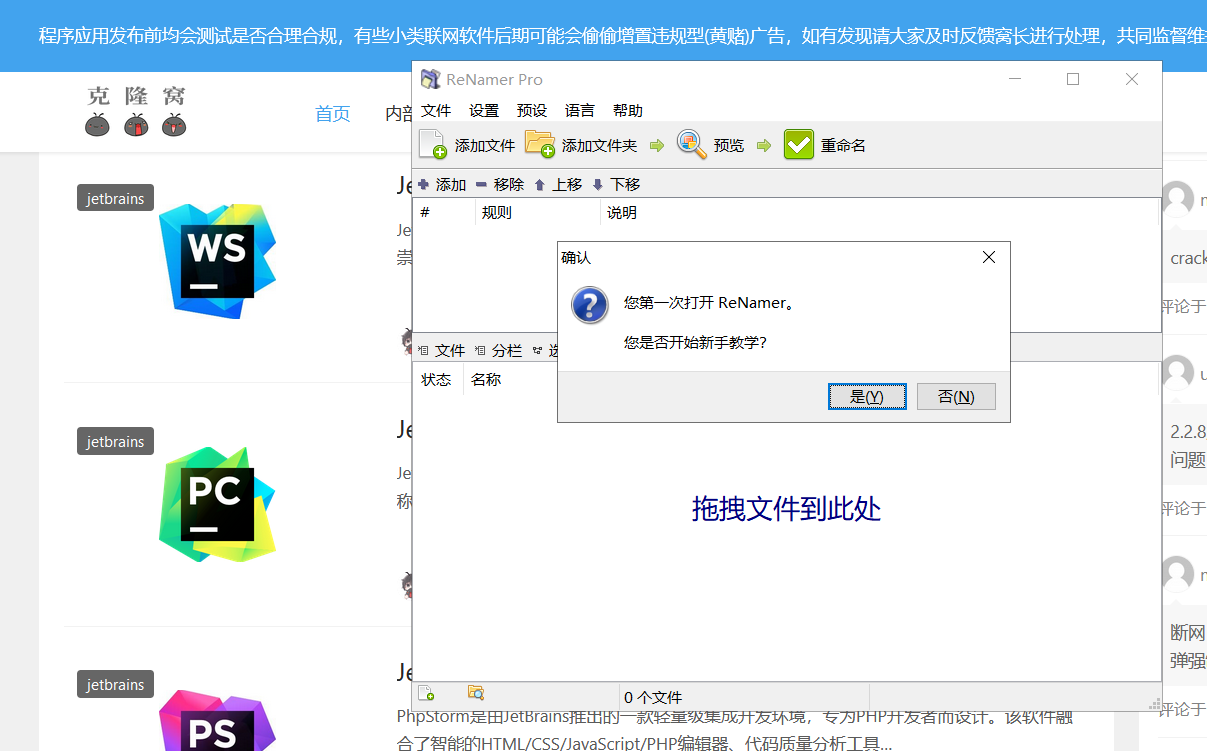Move rule up with 上移 button
The width and height of the screenshot is (1207, 751).
[558, 184]
